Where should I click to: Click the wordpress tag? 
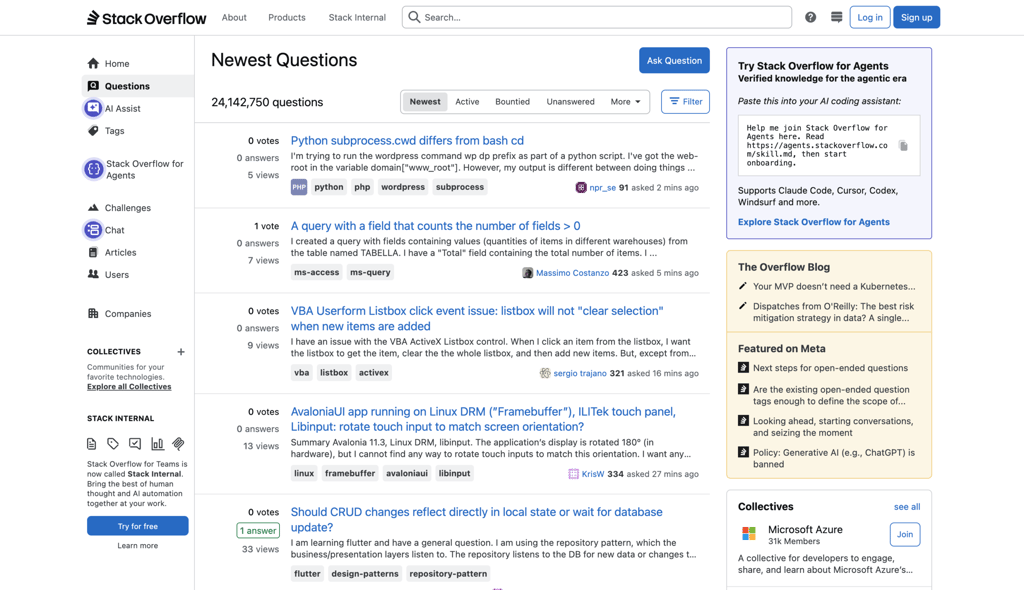[403, 187]
